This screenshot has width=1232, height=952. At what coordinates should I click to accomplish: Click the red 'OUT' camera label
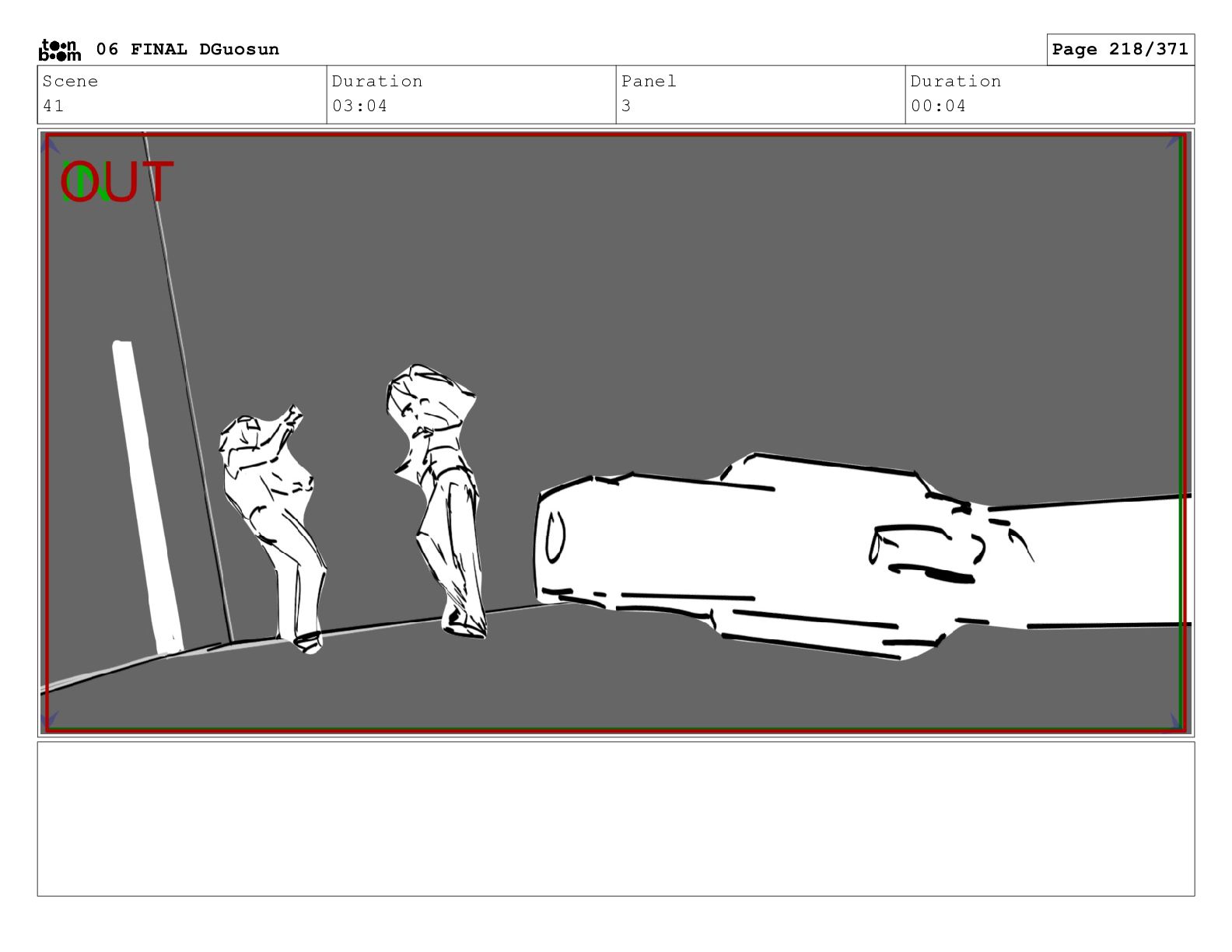pyautogui.click(x=117, y=182)
